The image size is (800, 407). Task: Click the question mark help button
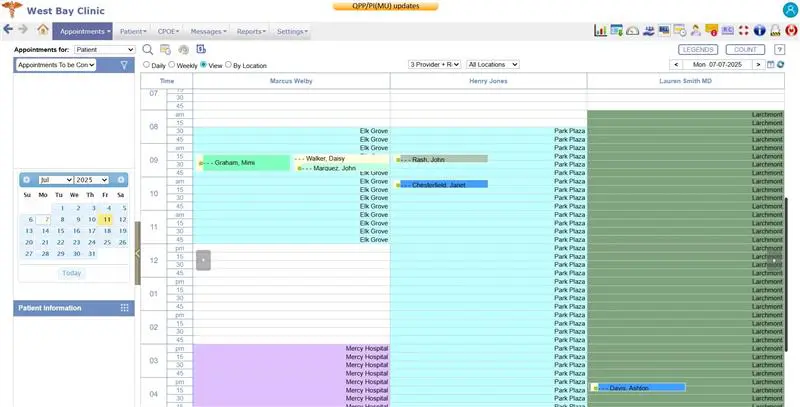tap(779, 49)
